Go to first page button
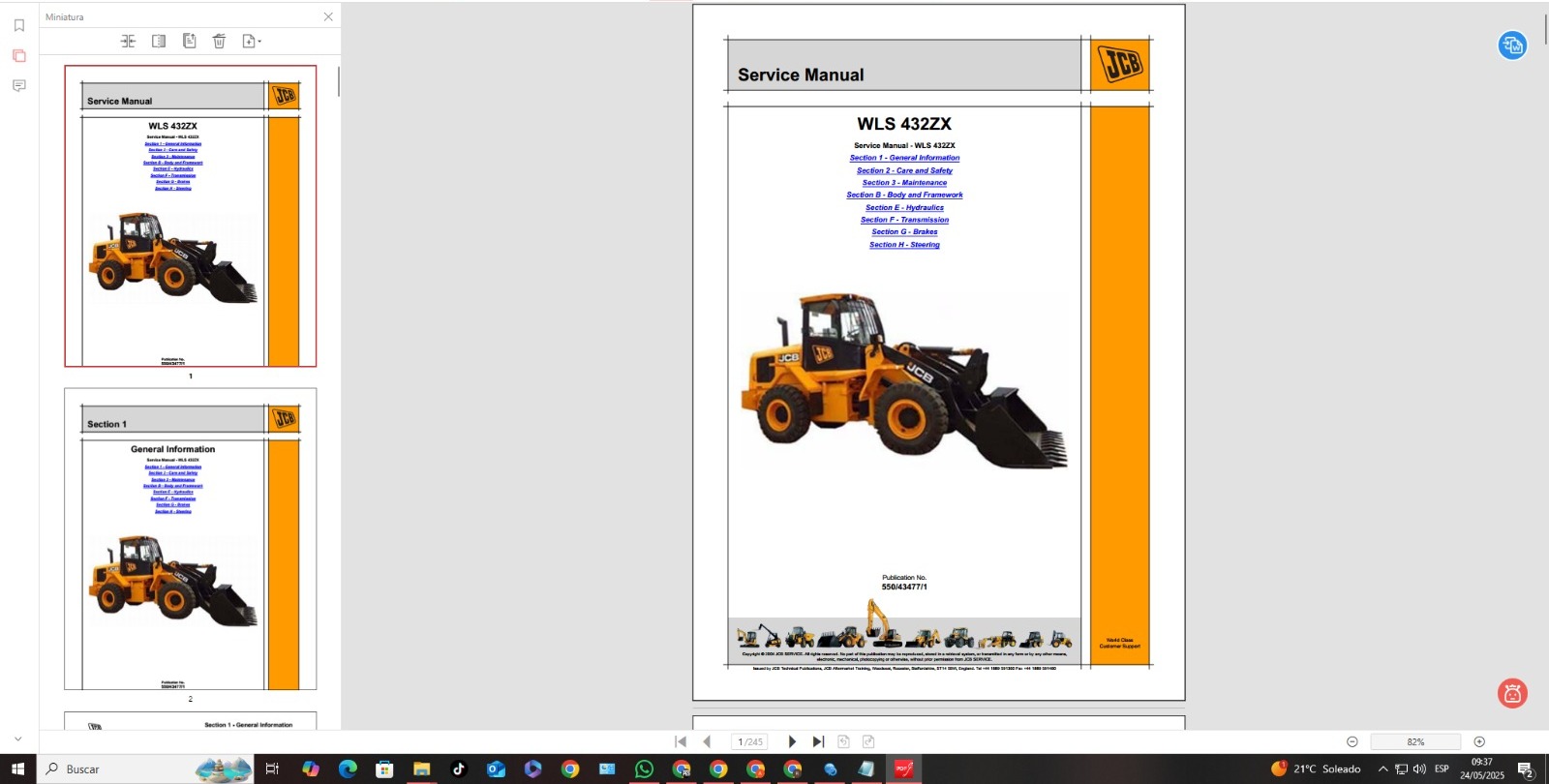 point(681,741)
